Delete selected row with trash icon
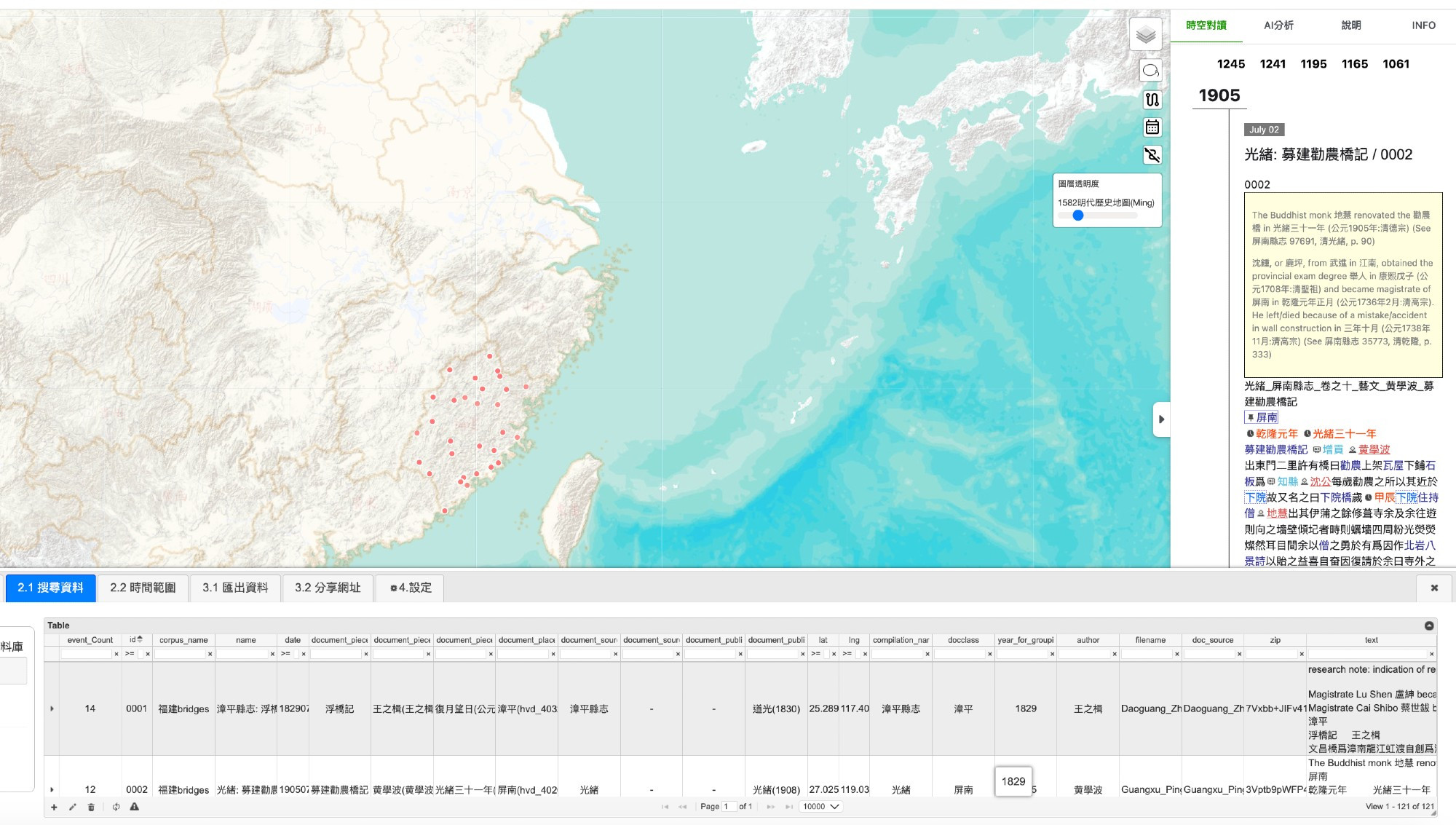Viewport: 1456px width, 825px height. coord(91,807)
